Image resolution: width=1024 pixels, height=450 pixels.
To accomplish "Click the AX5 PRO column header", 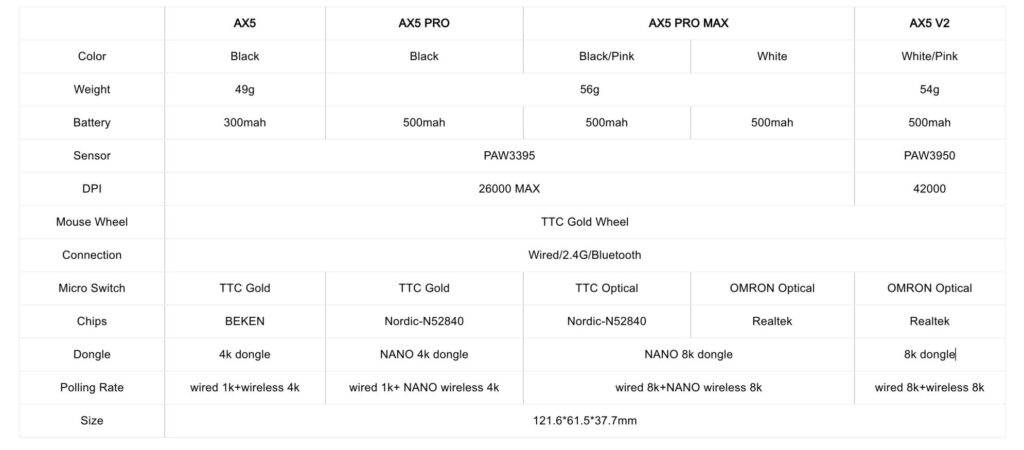I will point(423,23).
